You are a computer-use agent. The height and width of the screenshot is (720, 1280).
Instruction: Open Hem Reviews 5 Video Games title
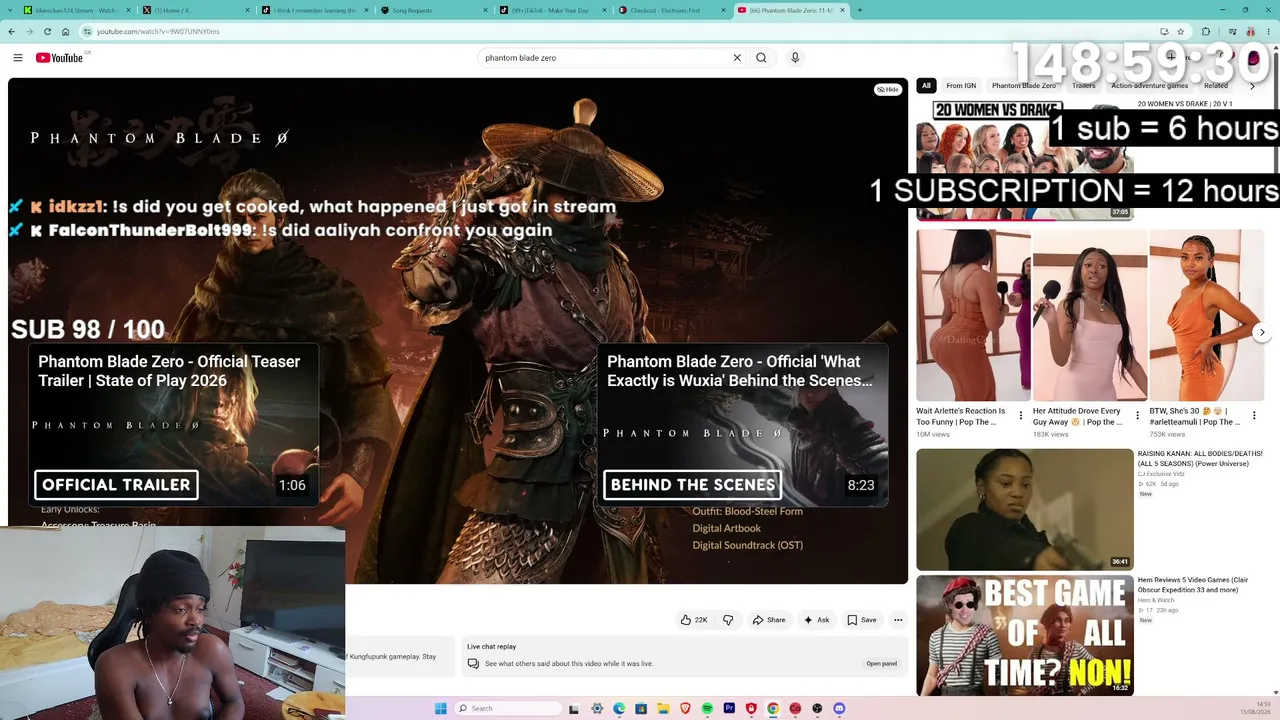[x=1193, y=586]
